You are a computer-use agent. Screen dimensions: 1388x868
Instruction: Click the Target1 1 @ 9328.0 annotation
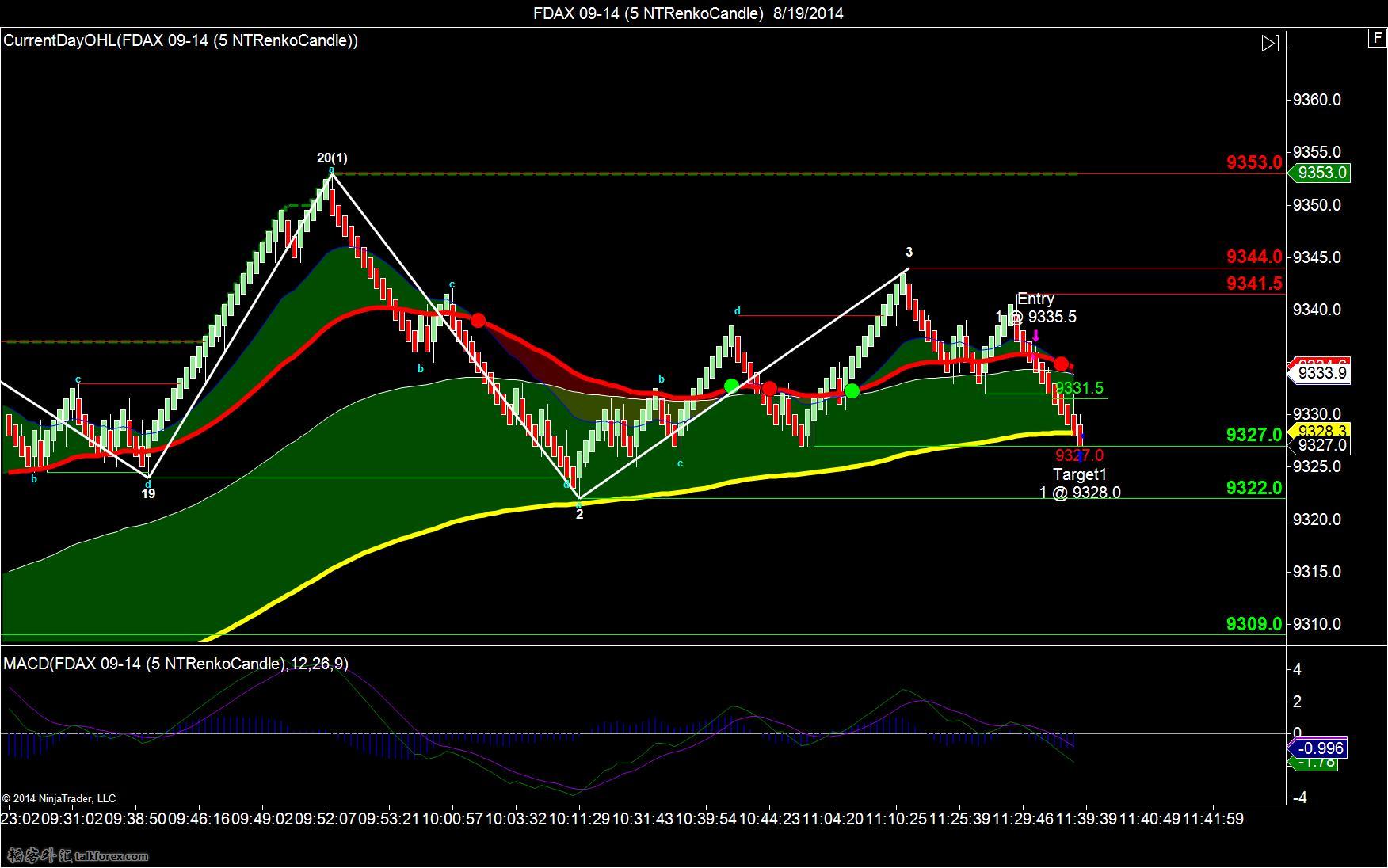1080,483
